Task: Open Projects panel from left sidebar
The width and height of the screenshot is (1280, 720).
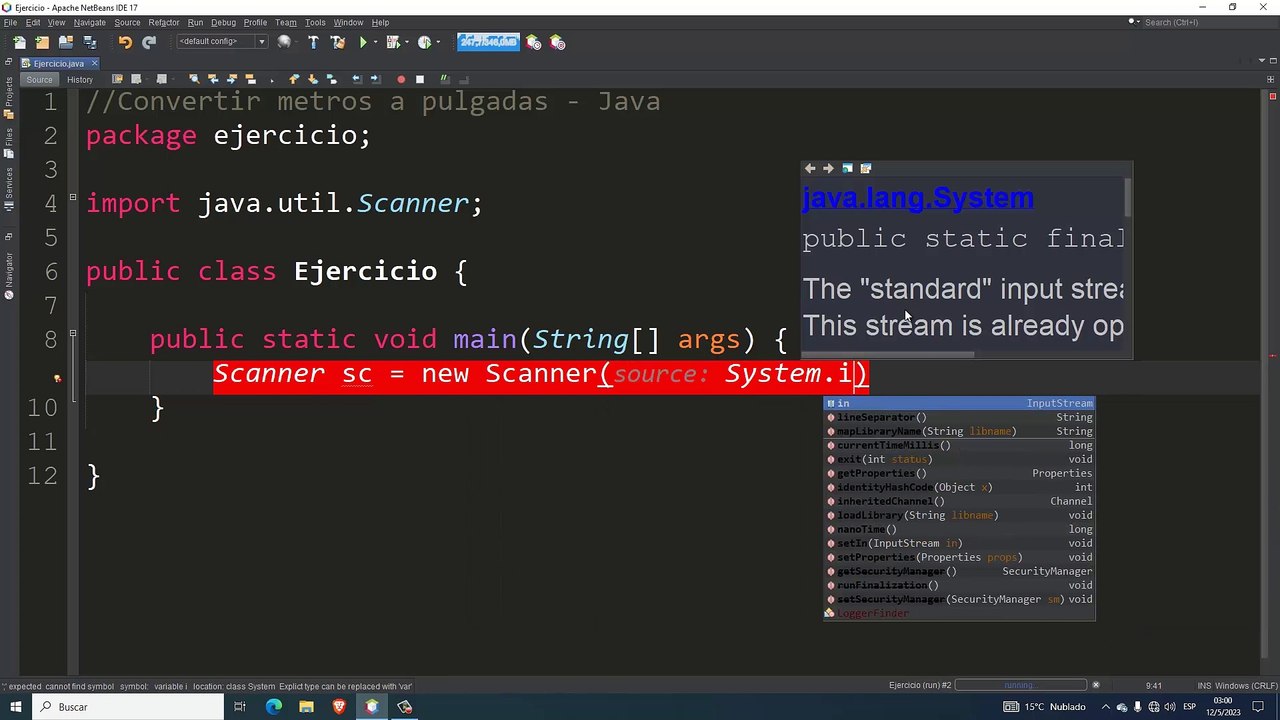Action: [9, 95]
